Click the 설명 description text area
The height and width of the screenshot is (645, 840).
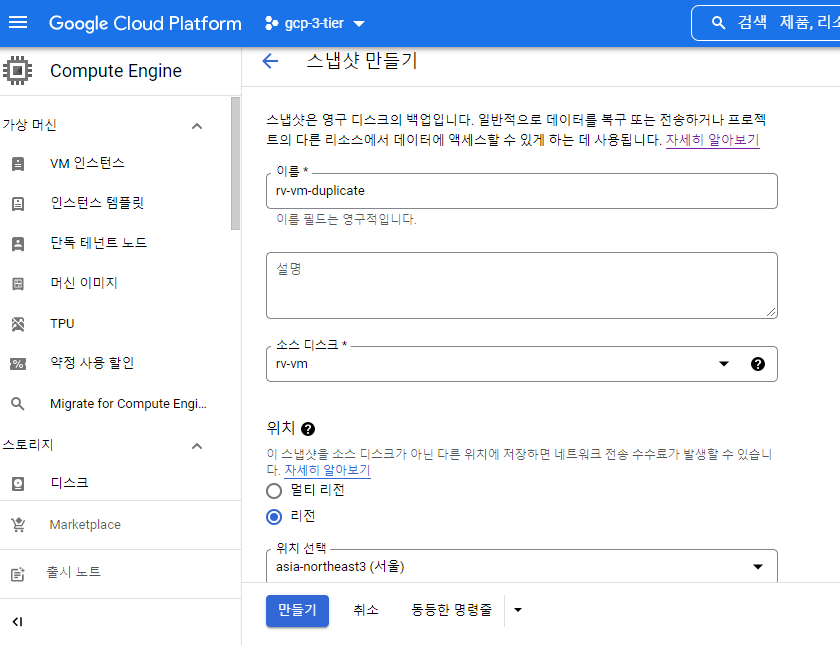521,286
